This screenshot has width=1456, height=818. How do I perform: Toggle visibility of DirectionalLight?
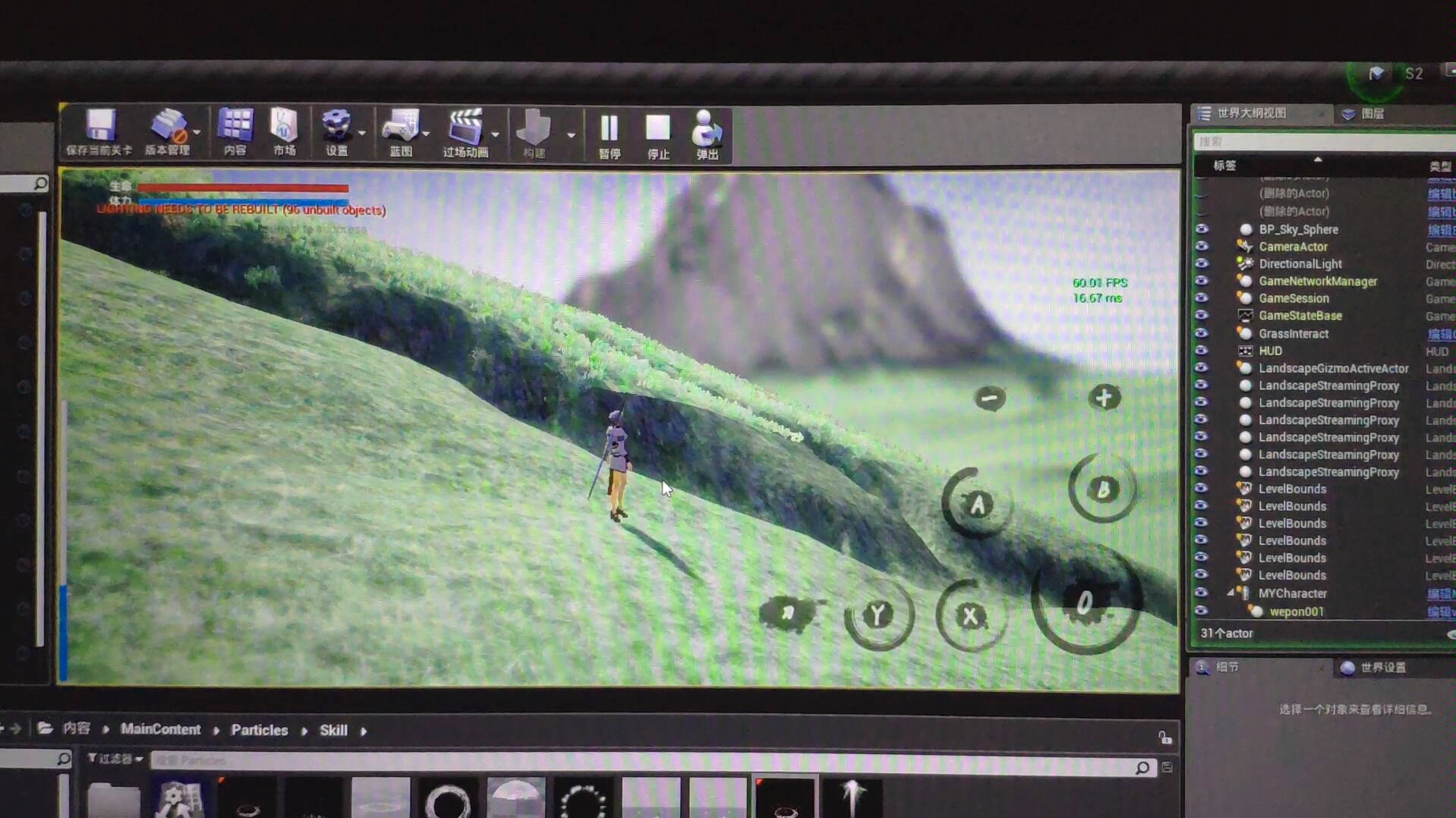point(1201,263)
